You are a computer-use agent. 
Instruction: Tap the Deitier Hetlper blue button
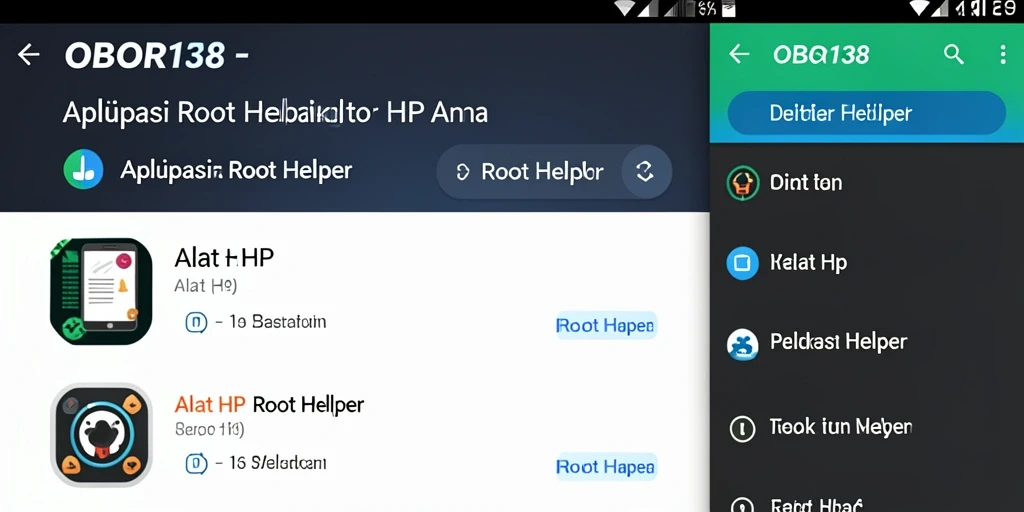pos(866,113)
